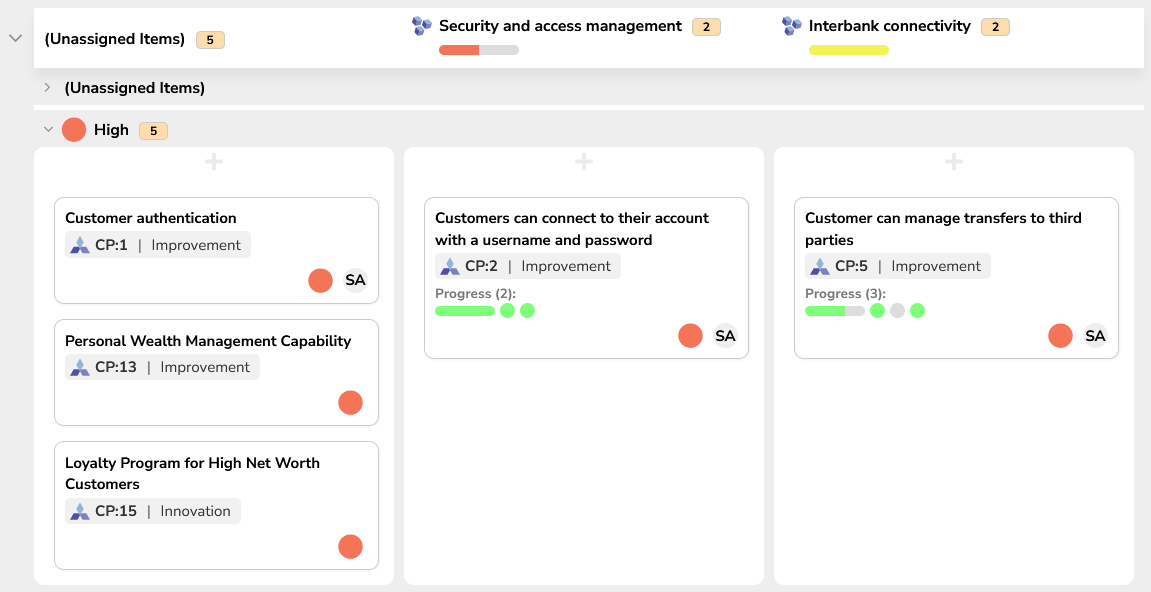Click the yellow Interbank connectivity progress bar

tap(848, 50)
